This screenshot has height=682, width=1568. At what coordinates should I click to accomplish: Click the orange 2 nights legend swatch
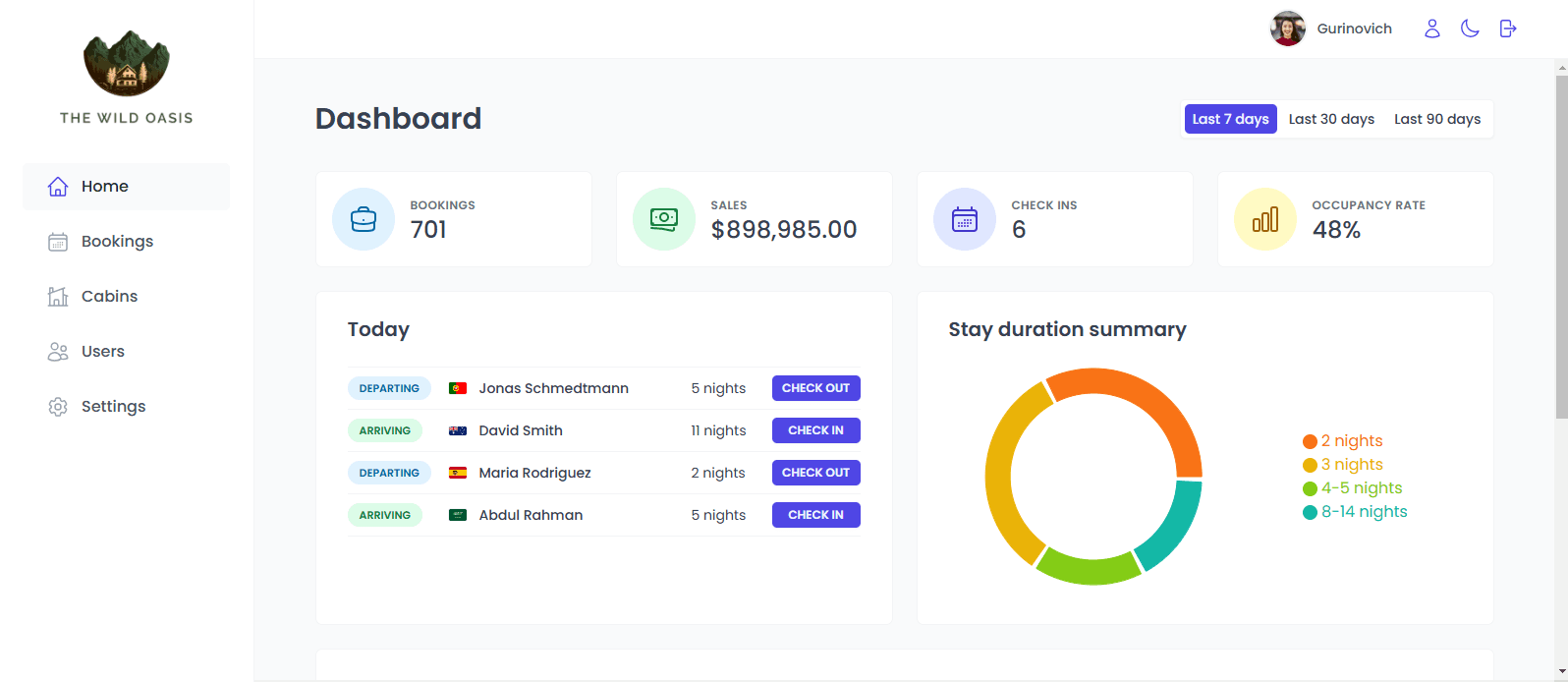coord(1310,441)
